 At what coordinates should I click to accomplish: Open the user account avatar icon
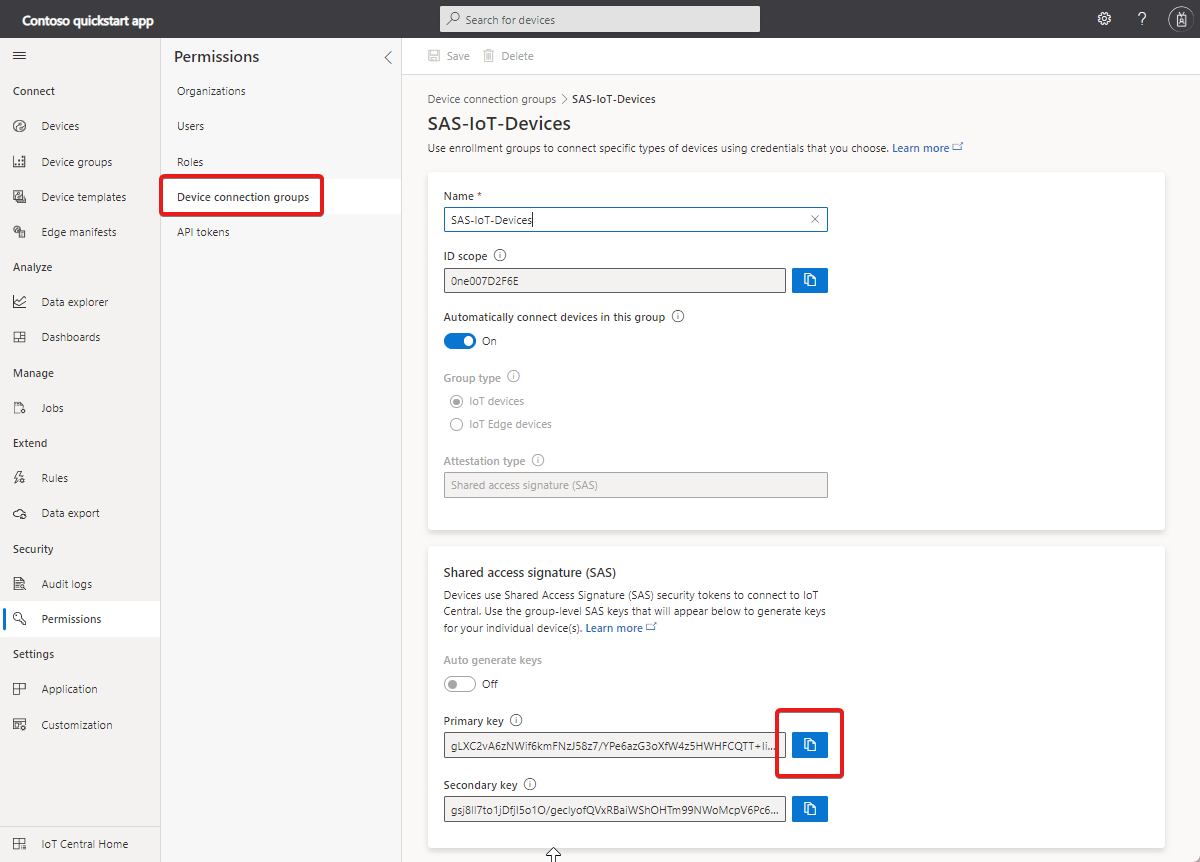[1179, 19]
